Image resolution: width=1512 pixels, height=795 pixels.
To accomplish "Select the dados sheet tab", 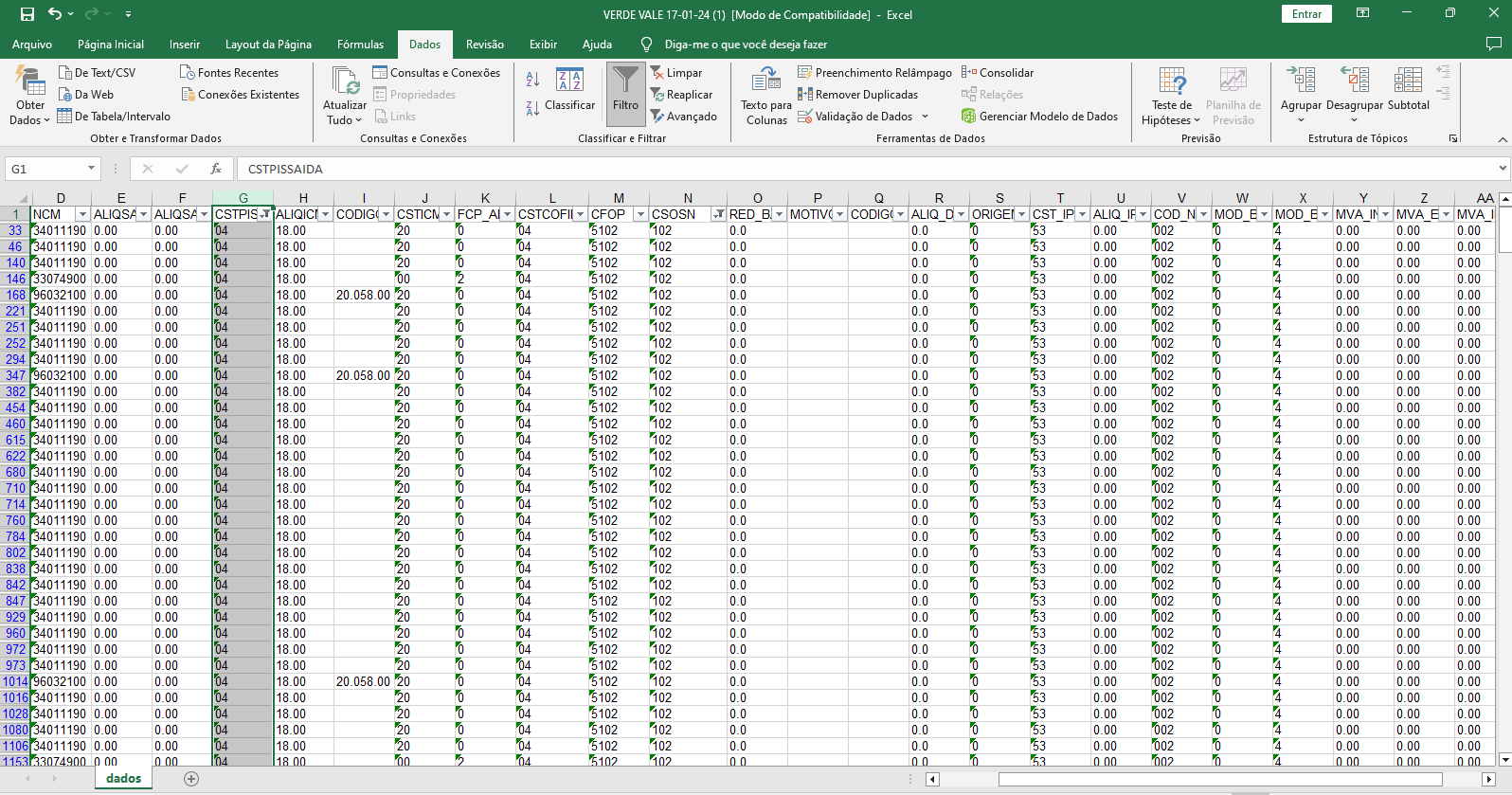I will coord(124,778).
